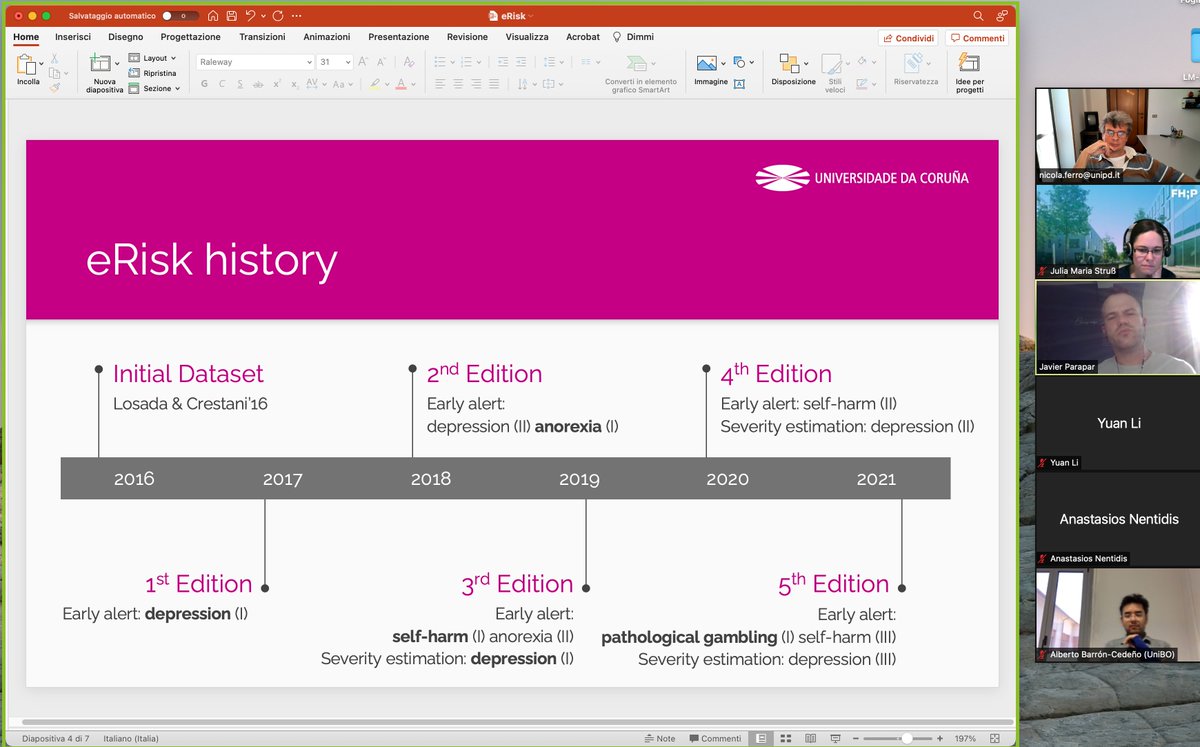Click the decrease font size icon
The image size is (1200, 747).
[382, 62]
